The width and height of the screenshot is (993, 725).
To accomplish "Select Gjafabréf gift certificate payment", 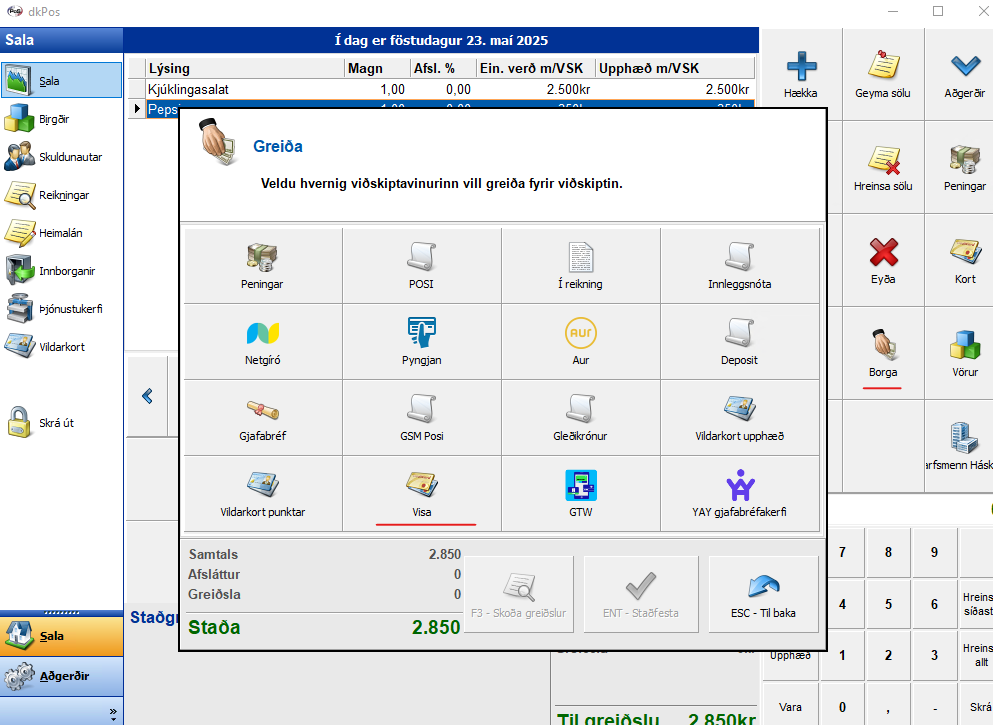I will coord(263,418).
